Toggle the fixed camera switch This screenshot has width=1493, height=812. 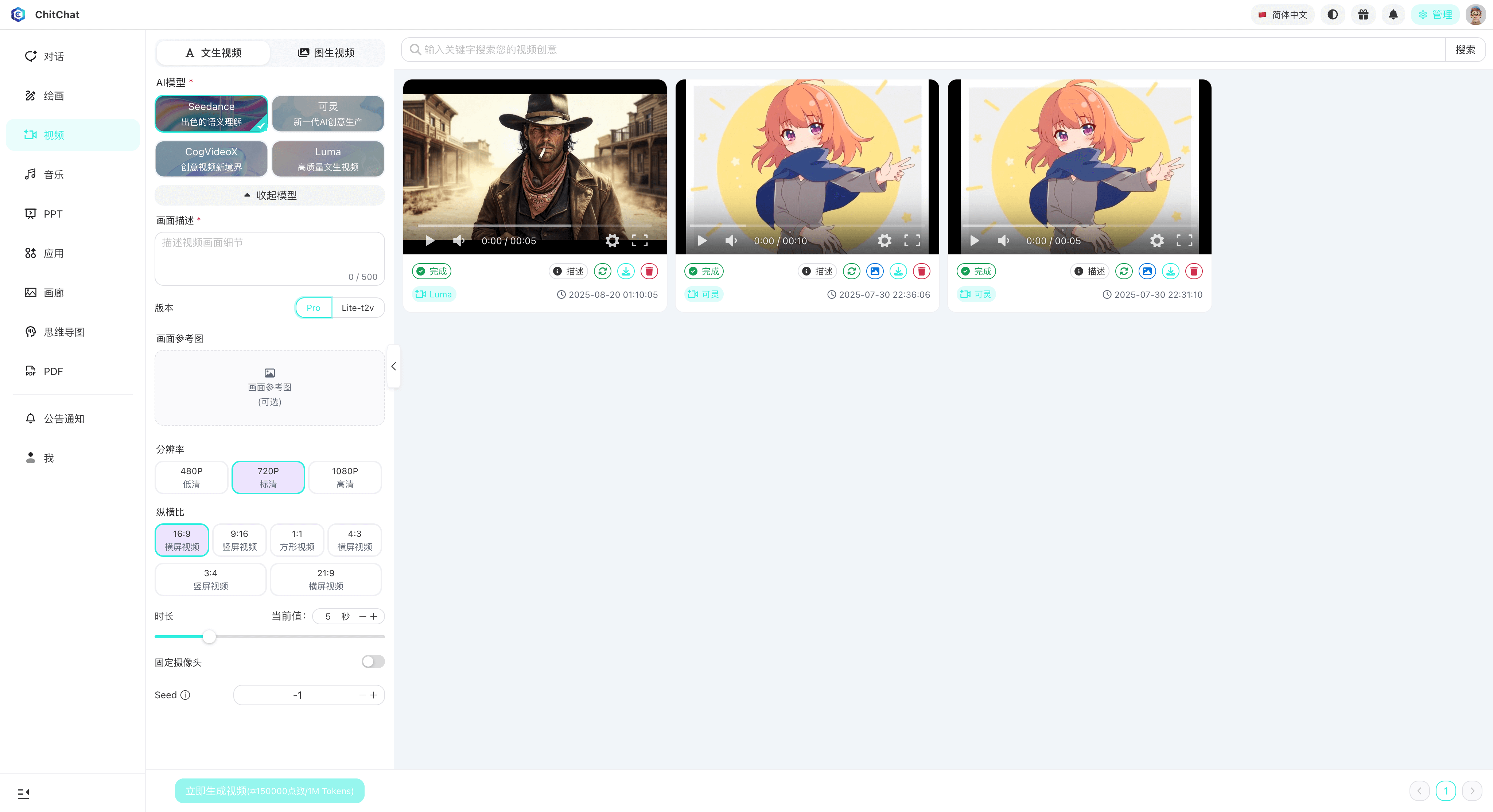tap(373, 661)
